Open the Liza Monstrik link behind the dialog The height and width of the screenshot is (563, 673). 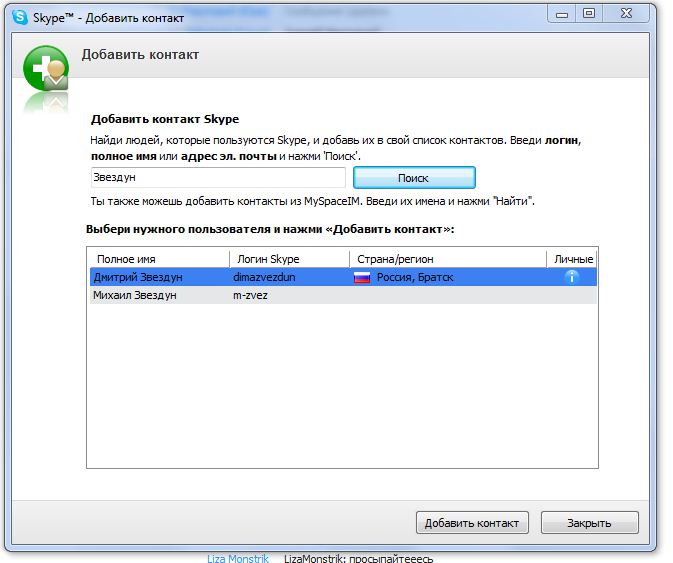click(x=238, y=558)
